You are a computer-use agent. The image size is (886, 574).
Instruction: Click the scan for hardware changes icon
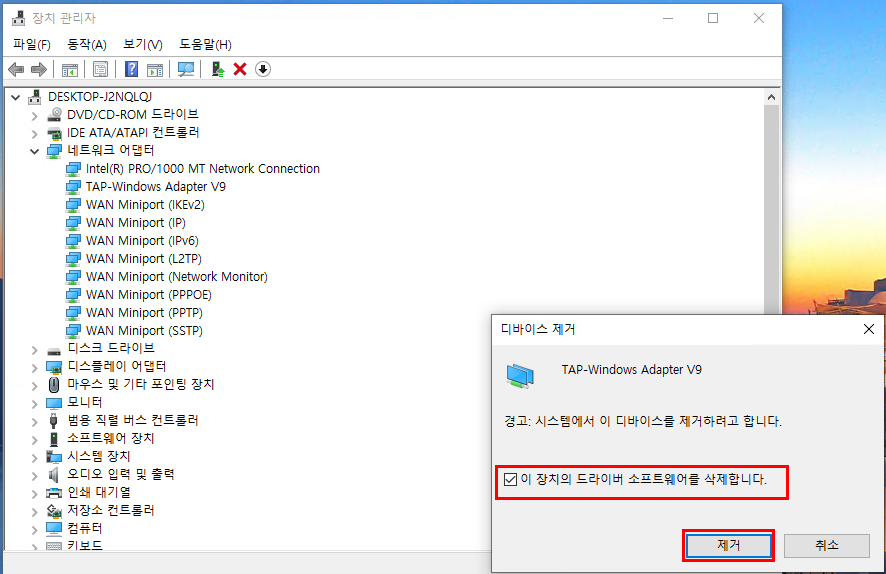(186, 69)
